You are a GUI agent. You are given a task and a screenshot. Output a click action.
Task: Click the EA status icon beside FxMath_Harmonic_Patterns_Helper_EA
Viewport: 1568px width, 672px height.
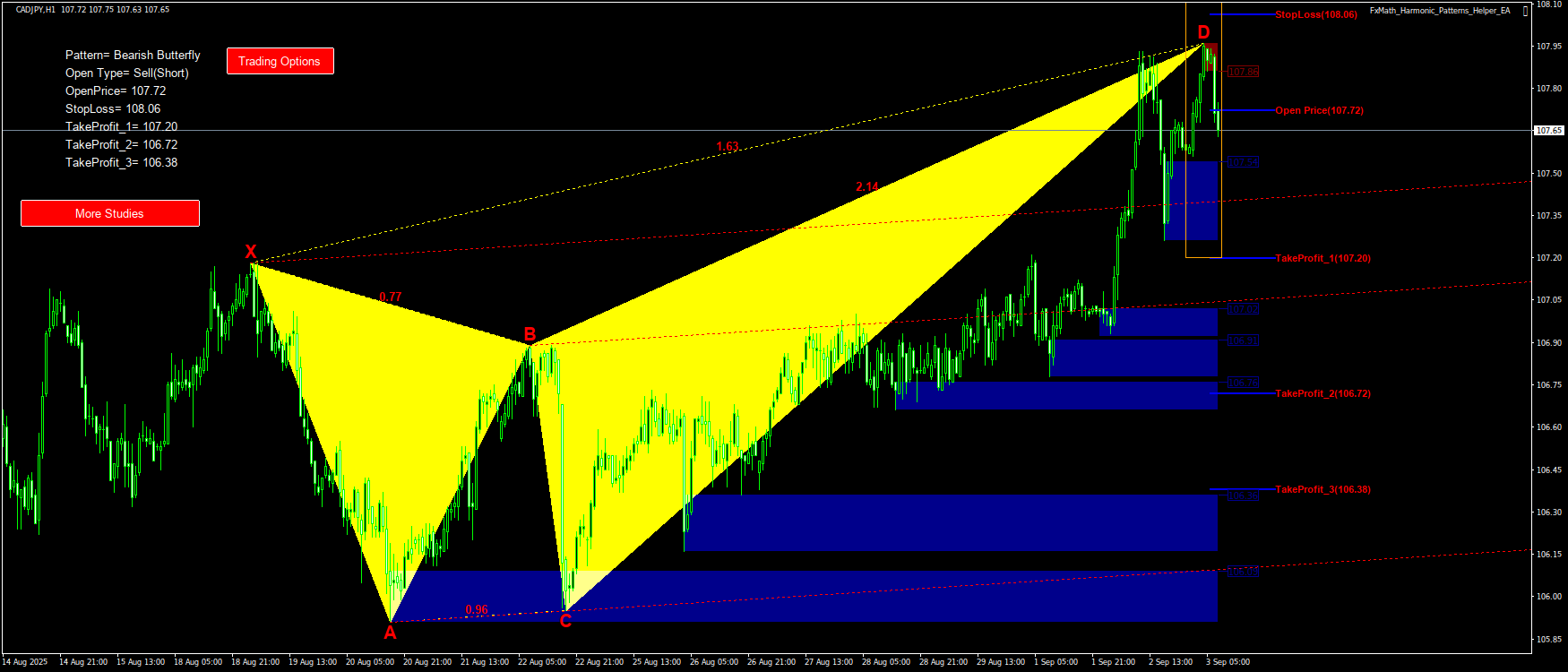click(1526, 11)
